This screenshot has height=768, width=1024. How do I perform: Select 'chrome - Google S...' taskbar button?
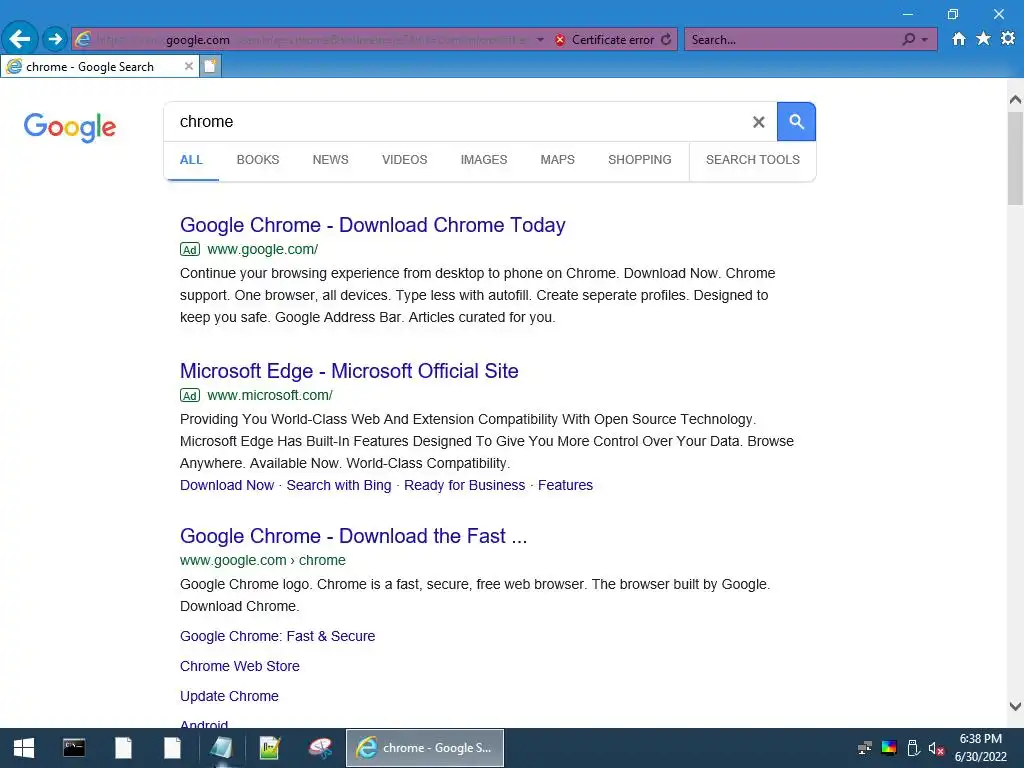click(x=424, y=748)
